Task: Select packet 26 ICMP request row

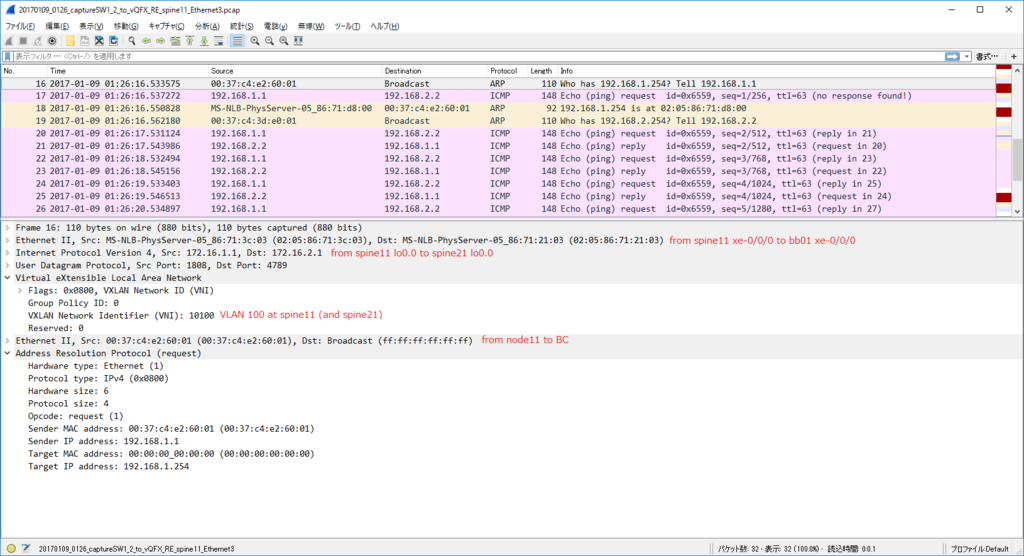Action: click(x=498, y=209)
